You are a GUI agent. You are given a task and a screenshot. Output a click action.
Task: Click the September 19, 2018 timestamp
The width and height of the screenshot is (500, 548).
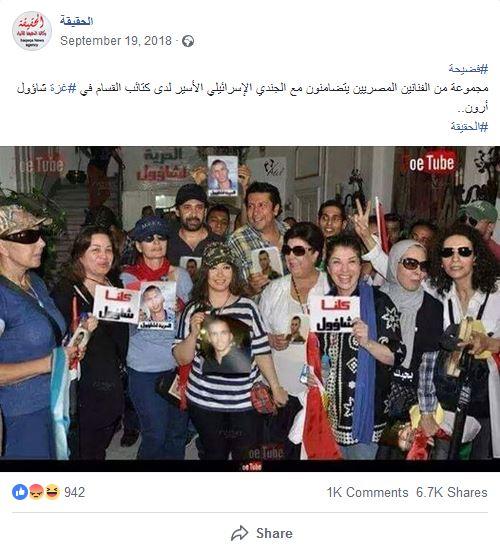click(116, 41)
